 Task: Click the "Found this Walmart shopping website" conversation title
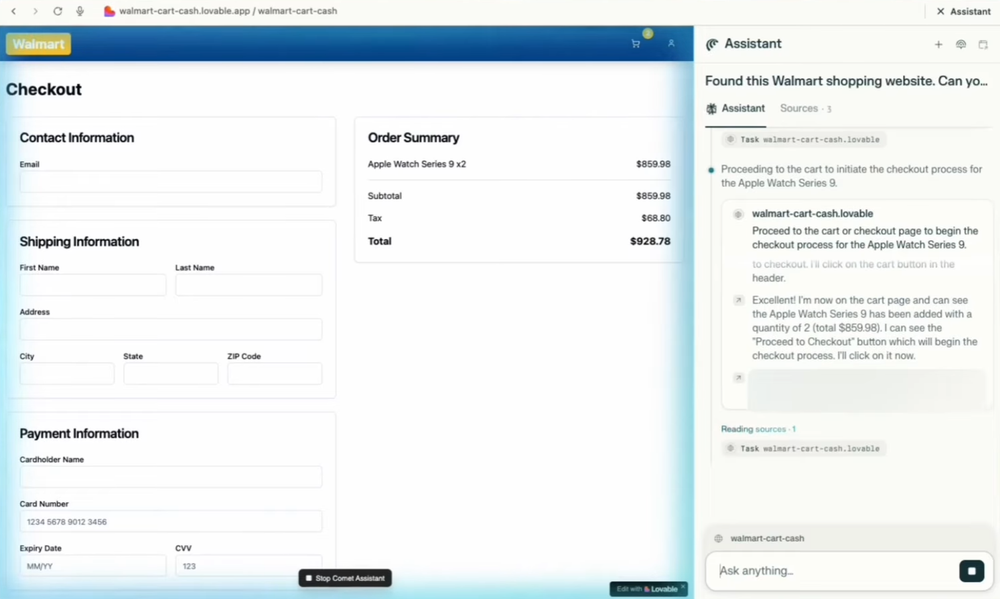846,81
